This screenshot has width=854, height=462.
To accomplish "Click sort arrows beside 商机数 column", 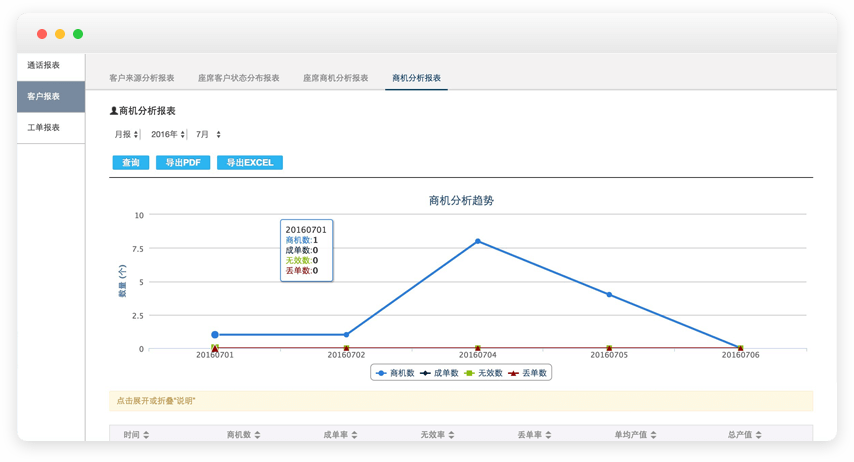I will pos(257,435).
